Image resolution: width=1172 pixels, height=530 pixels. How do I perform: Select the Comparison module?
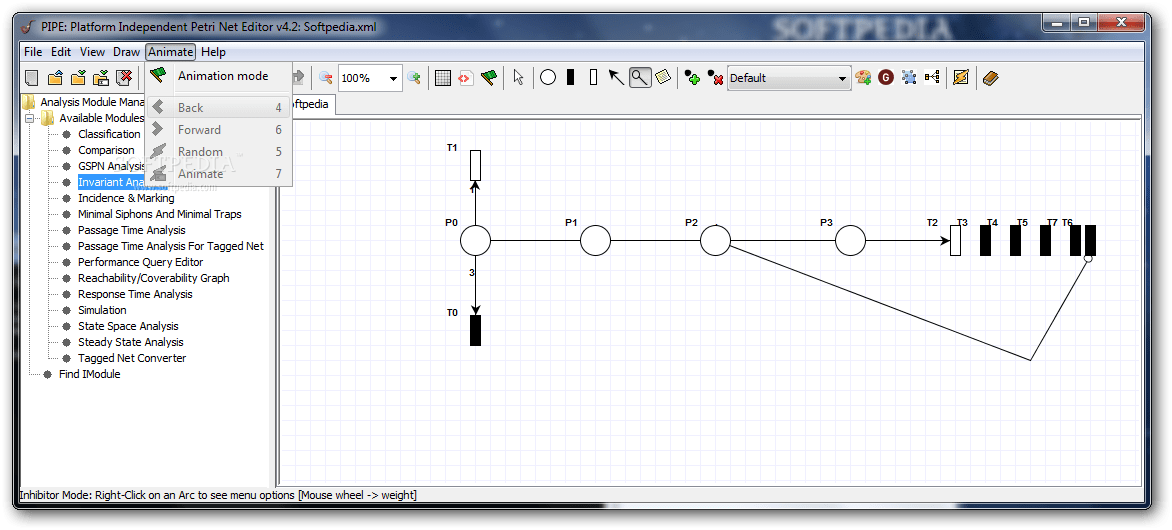[106, 150]
